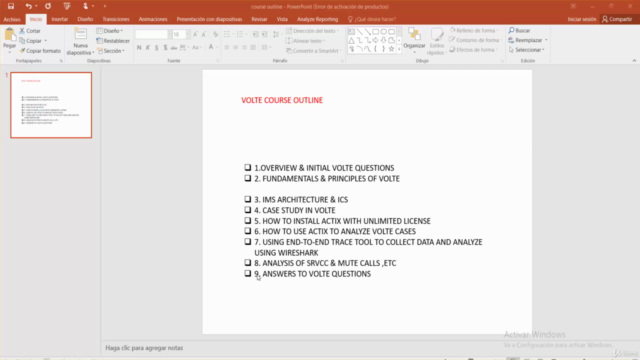Open the undo history dropdown arrow
The image size is (640, 360).
point(37,6)
